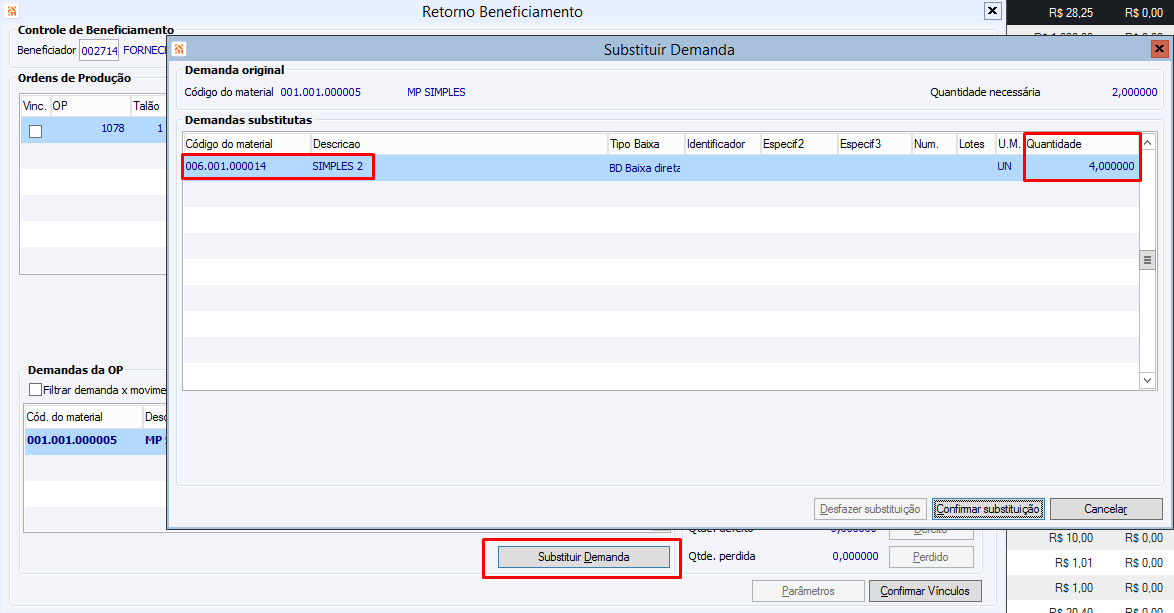
Task: Click R$ 1,01 value in background list
Action: pyautogui.click(x=1074, y=562)
